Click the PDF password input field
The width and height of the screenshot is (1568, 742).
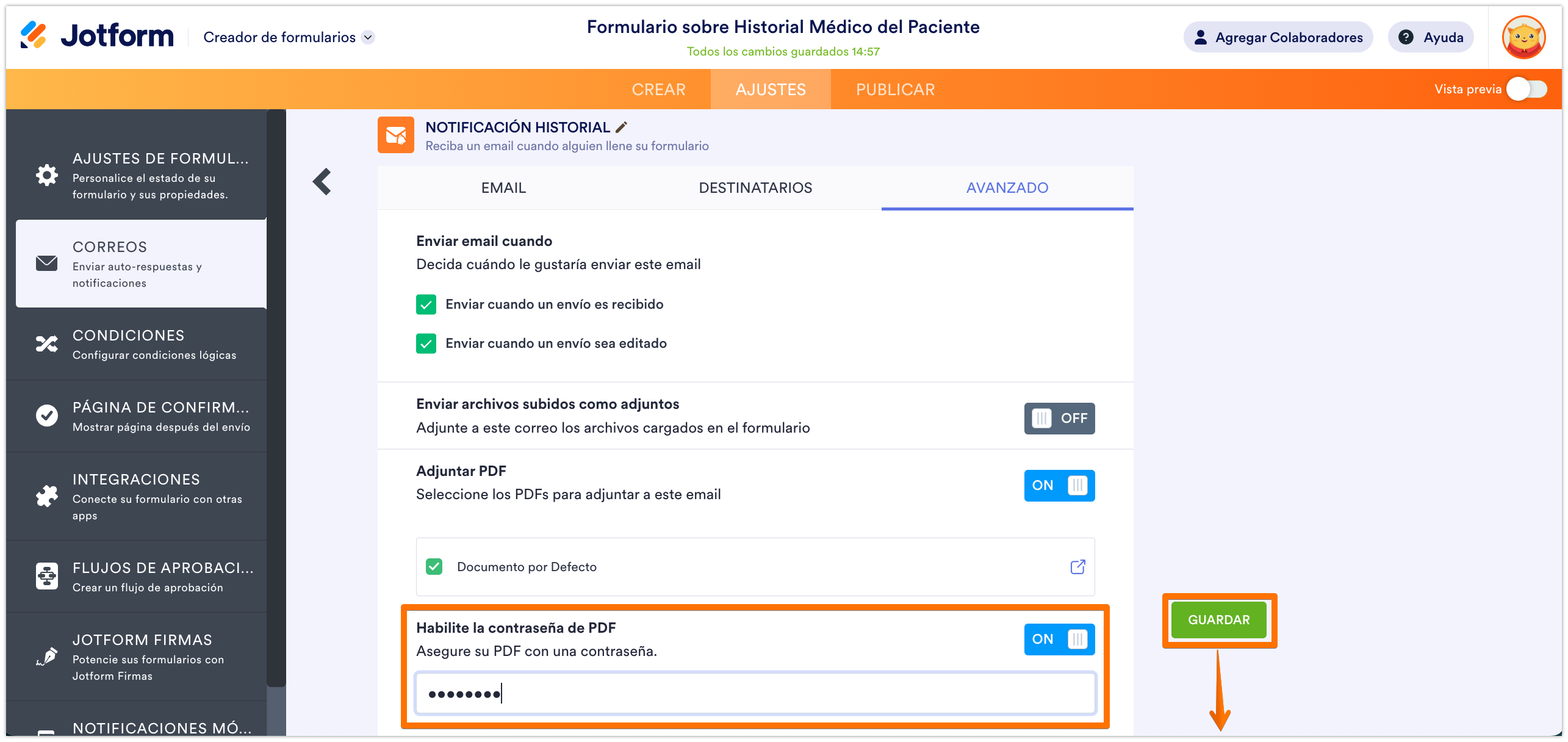click(755, 694)
